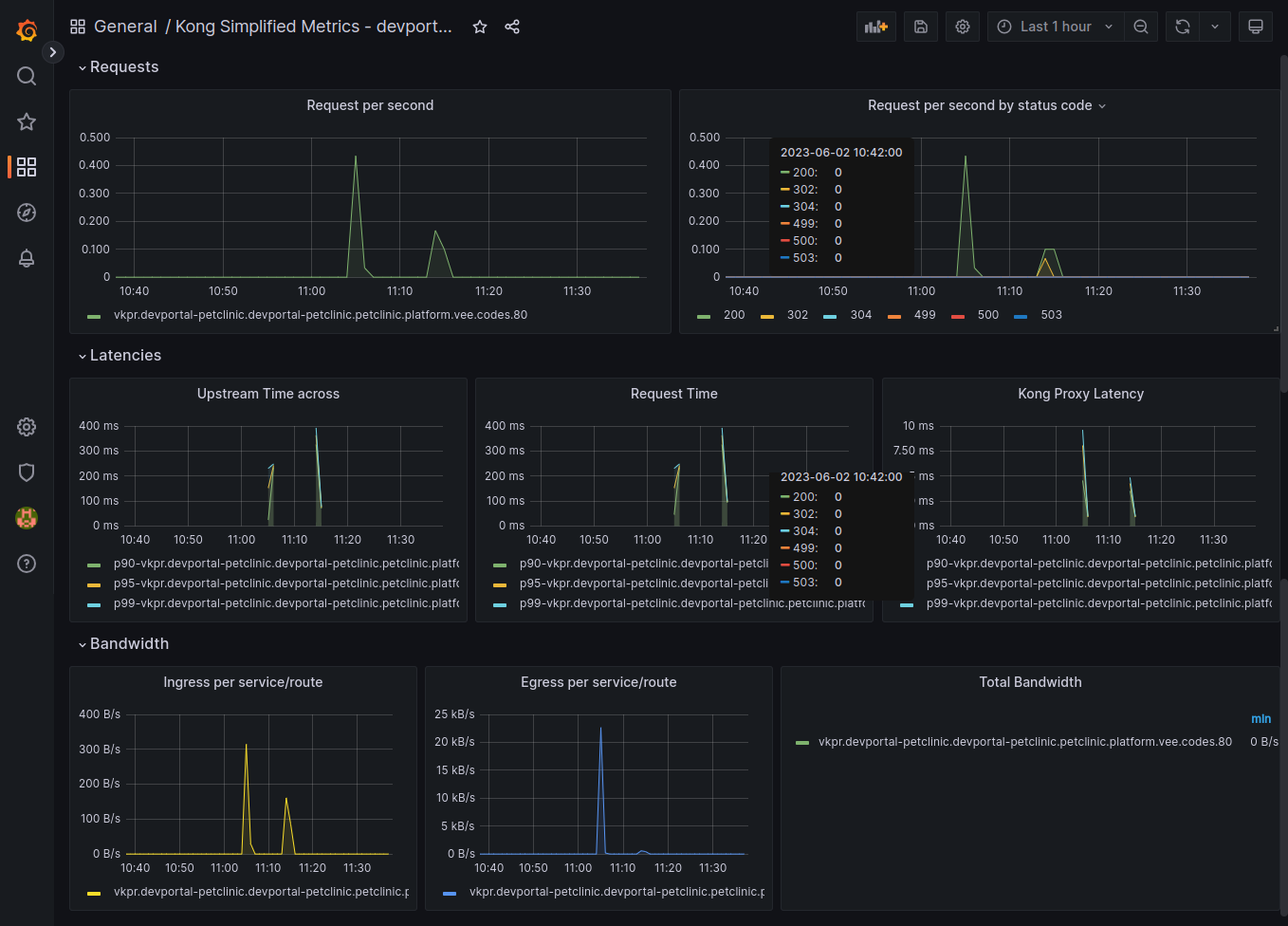Viewport: 1288px width, 926px height.
Task: Open the Alerting bell icon
Action: (27, 258)
